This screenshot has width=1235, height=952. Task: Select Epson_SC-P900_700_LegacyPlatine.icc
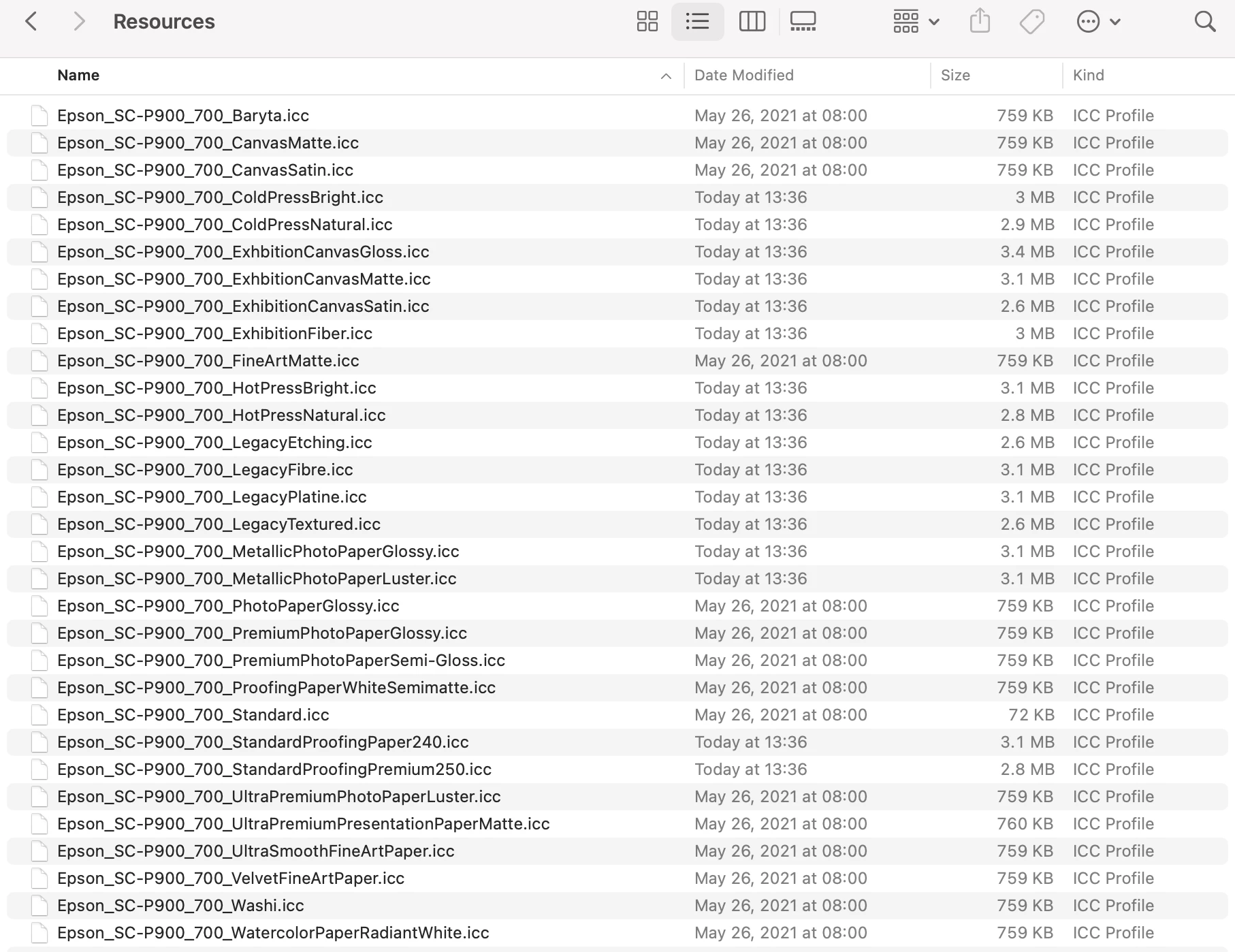pos(617,497)
